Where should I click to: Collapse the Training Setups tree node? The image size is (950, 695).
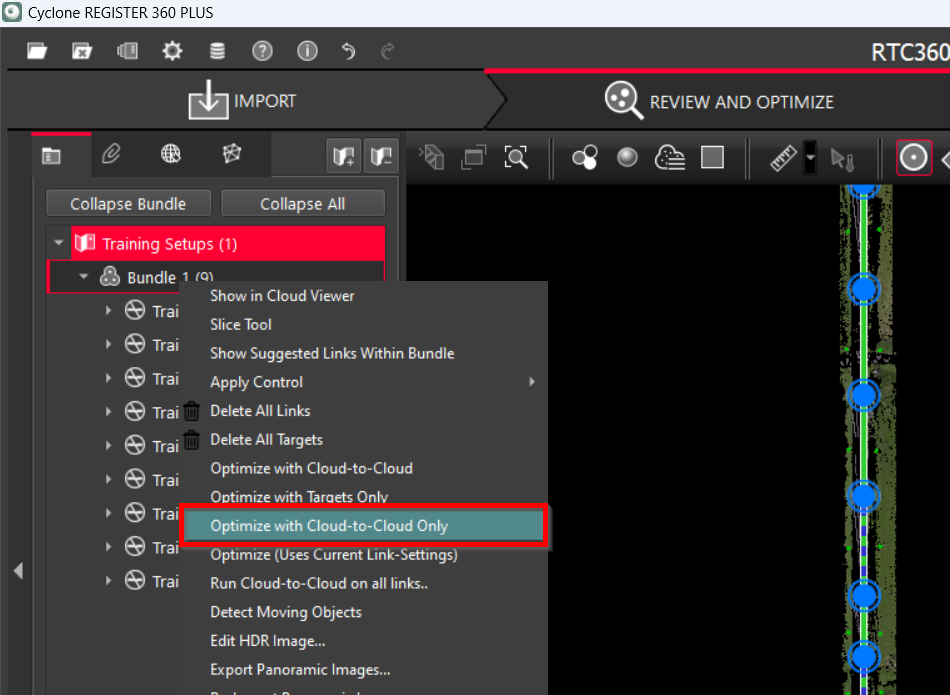click(59, 243)
